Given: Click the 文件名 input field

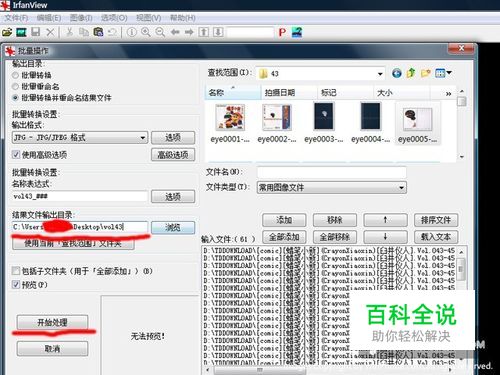Looking at the screenshot, I should click(332, 172).
